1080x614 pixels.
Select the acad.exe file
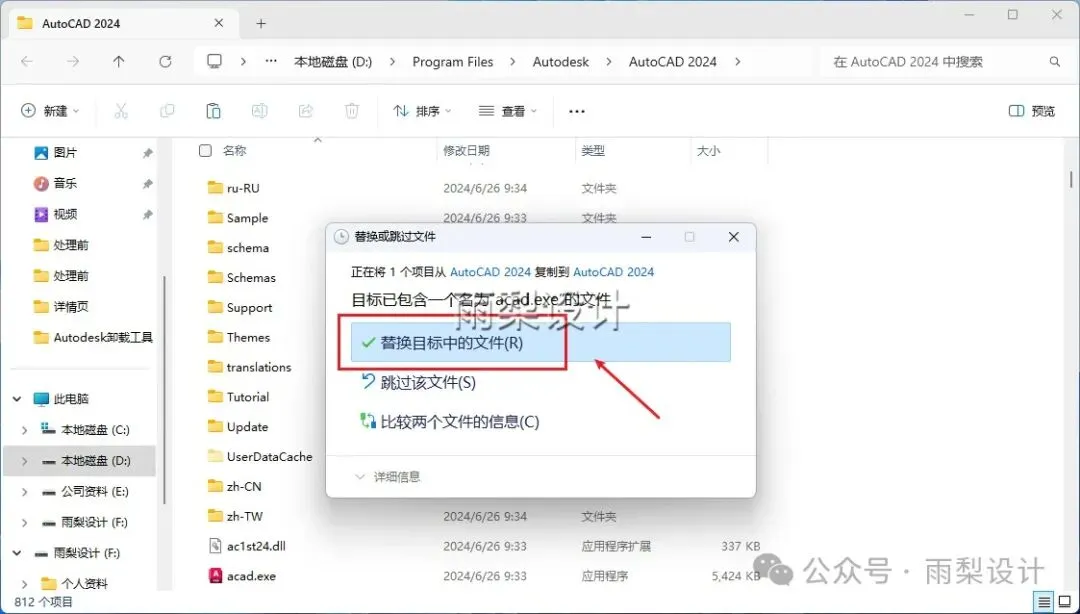(251, 576)
